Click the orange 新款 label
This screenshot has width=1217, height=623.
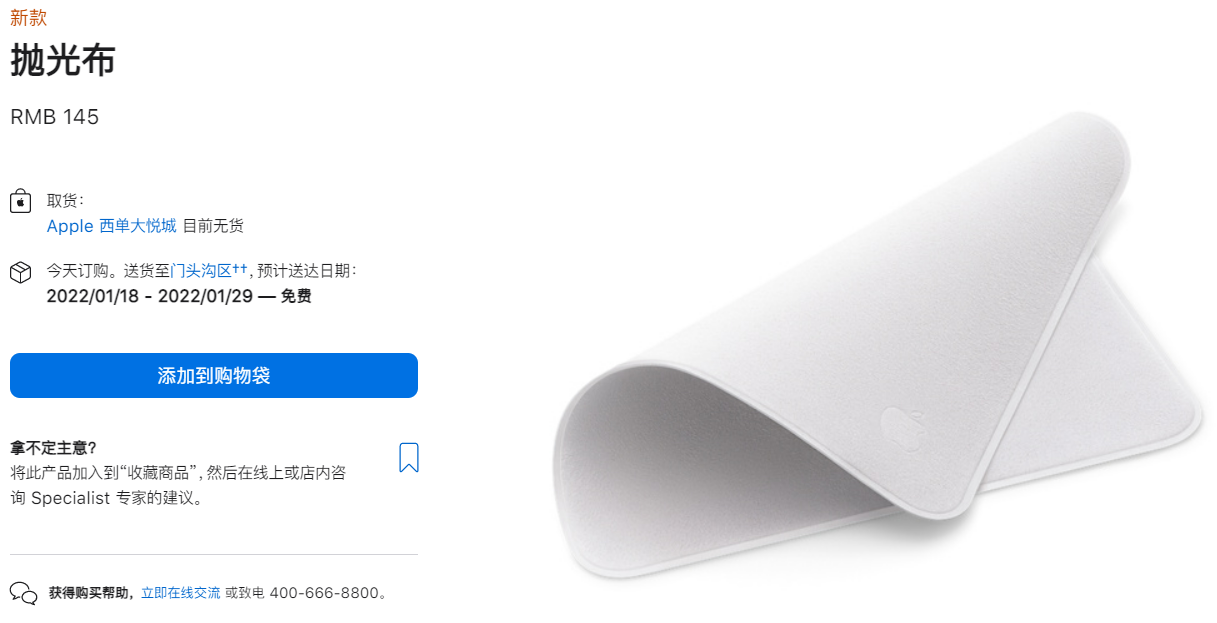coord(28,18)
